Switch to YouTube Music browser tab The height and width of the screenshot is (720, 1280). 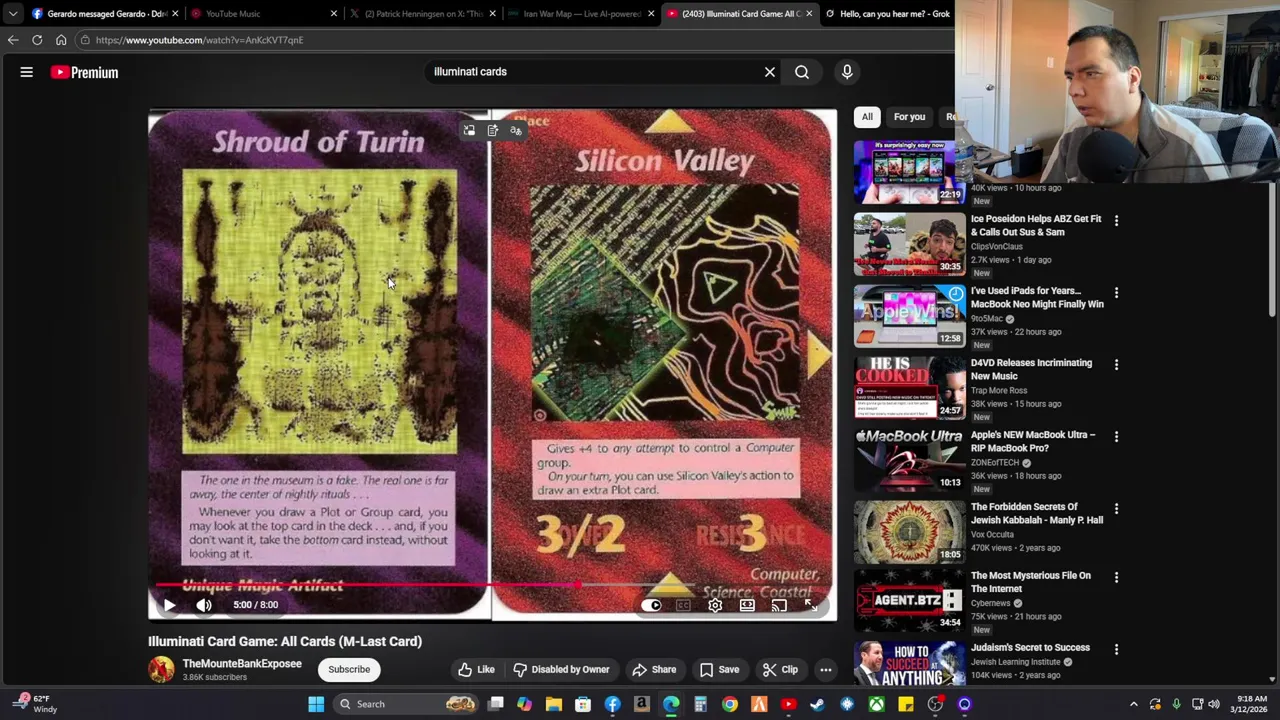262,14
